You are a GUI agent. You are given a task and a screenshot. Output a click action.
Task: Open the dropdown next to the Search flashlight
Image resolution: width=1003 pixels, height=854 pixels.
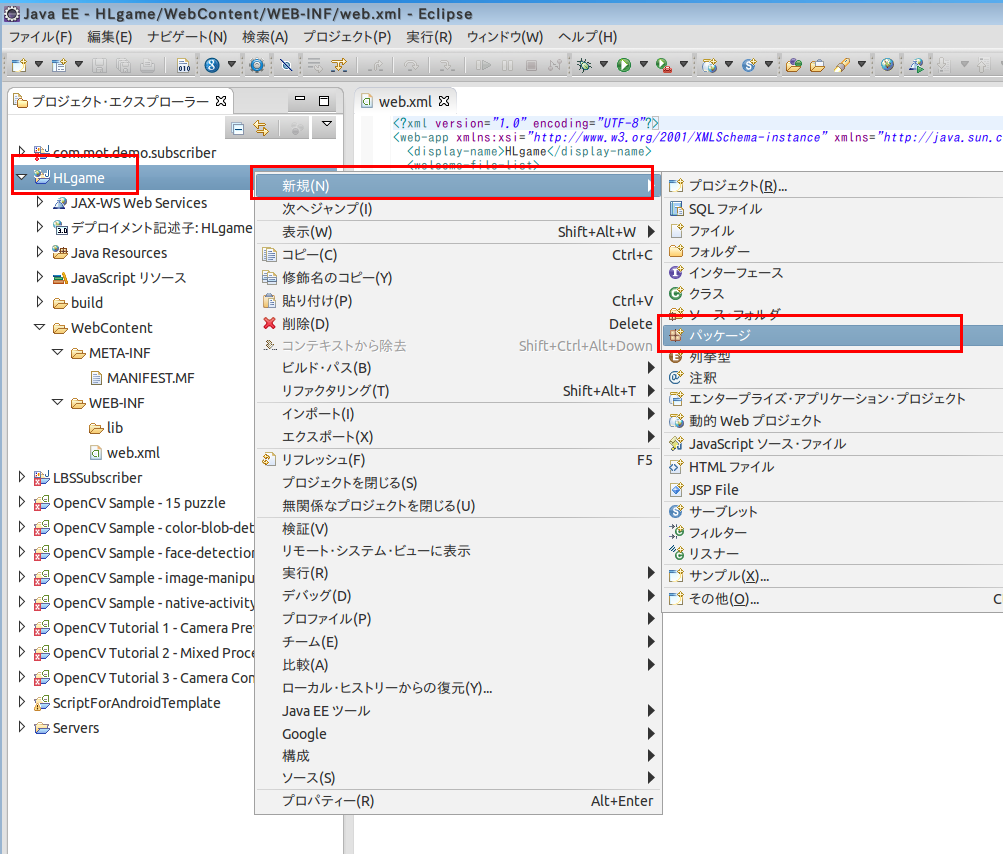pyautogui.click(x=862, y=65)
